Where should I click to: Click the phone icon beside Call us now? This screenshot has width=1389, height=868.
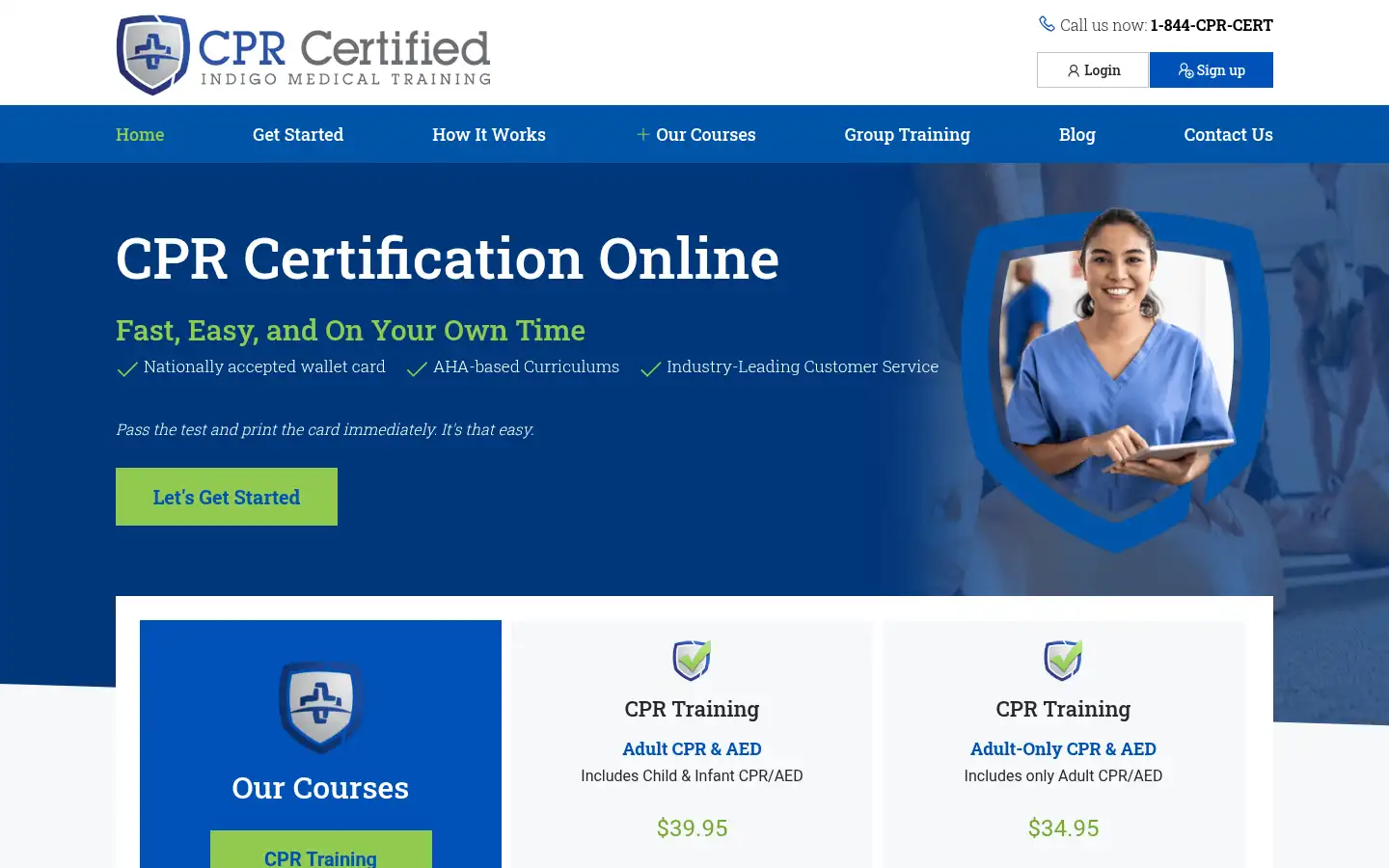tap(1047, 24)
